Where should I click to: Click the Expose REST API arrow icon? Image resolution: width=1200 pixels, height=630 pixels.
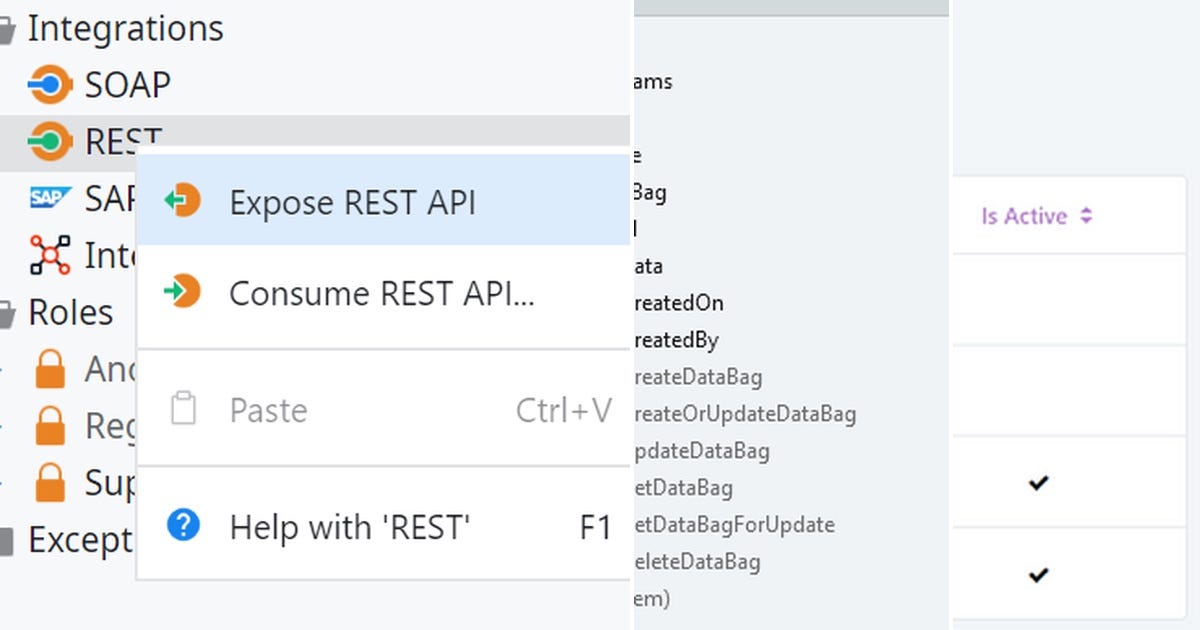pos(183,202)
